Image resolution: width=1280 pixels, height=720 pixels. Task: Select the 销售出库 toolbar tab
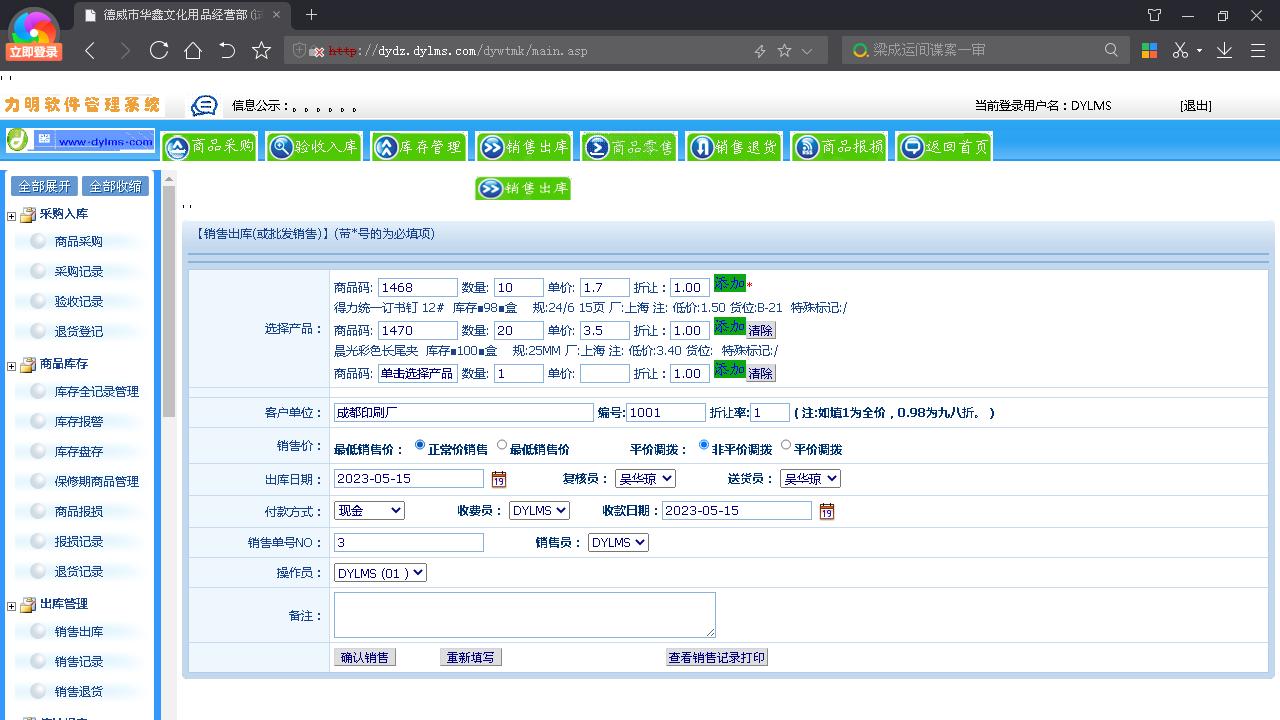[523, 145]
